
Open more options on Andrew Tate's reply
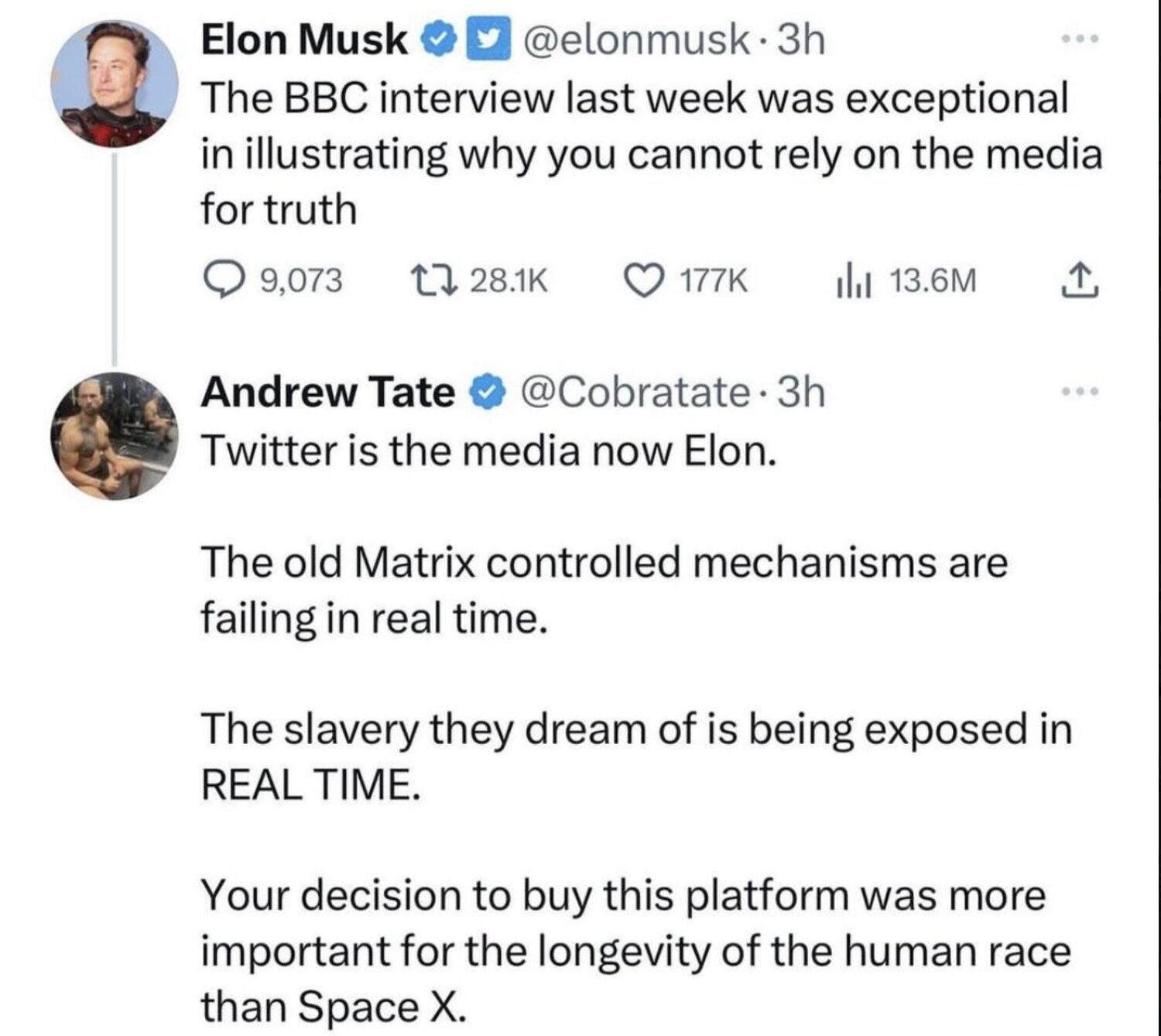(x=1081, y=392)
